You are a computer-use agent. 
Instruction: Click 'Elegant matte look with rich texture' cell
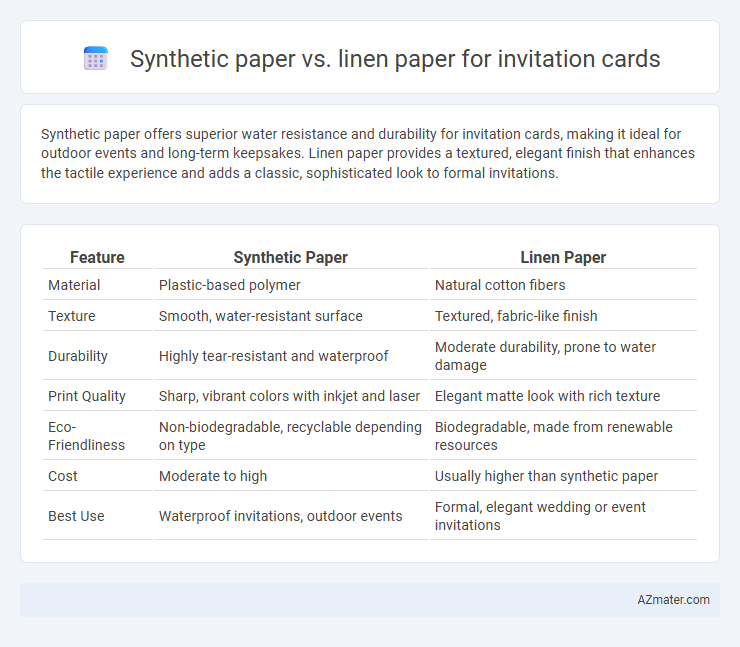click(547, 396)
